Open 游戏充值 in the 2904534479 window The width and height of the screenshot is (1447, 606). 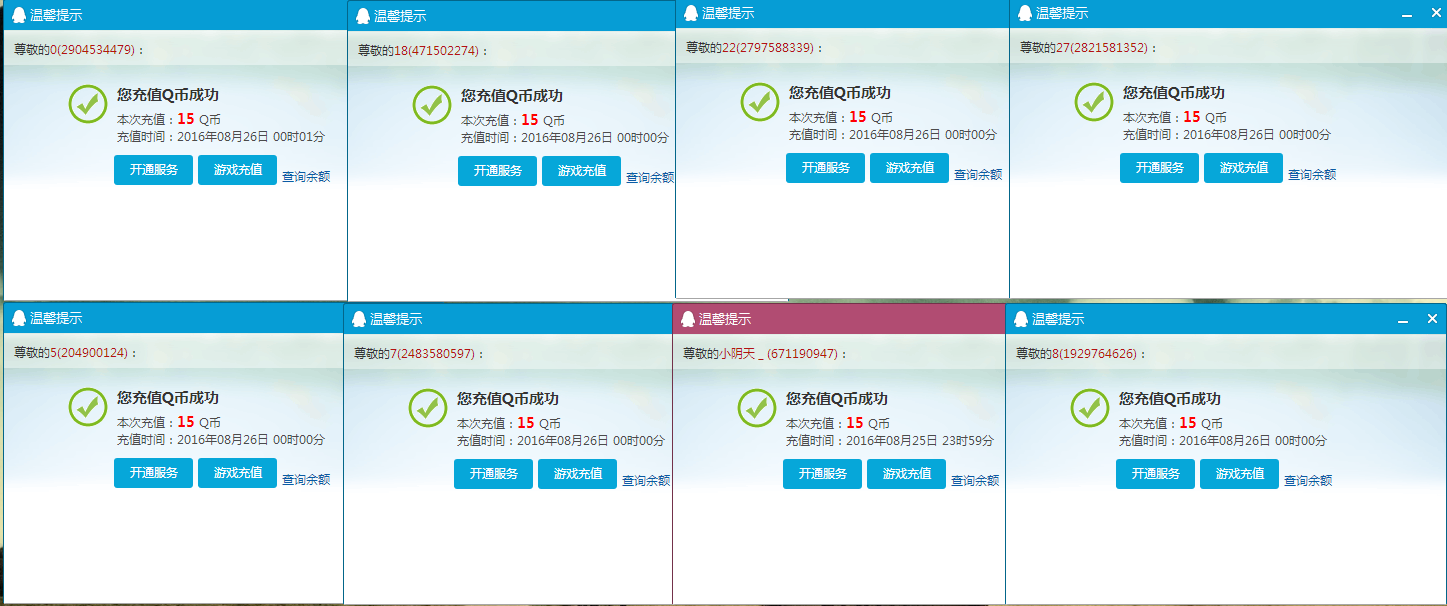(237, 170)
